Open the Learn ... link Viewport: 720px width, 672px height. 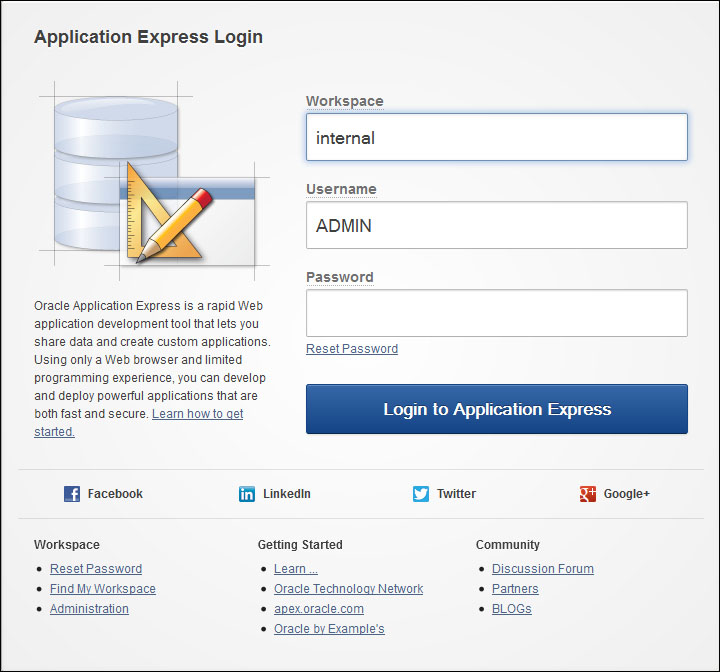(x=296, y=569)
